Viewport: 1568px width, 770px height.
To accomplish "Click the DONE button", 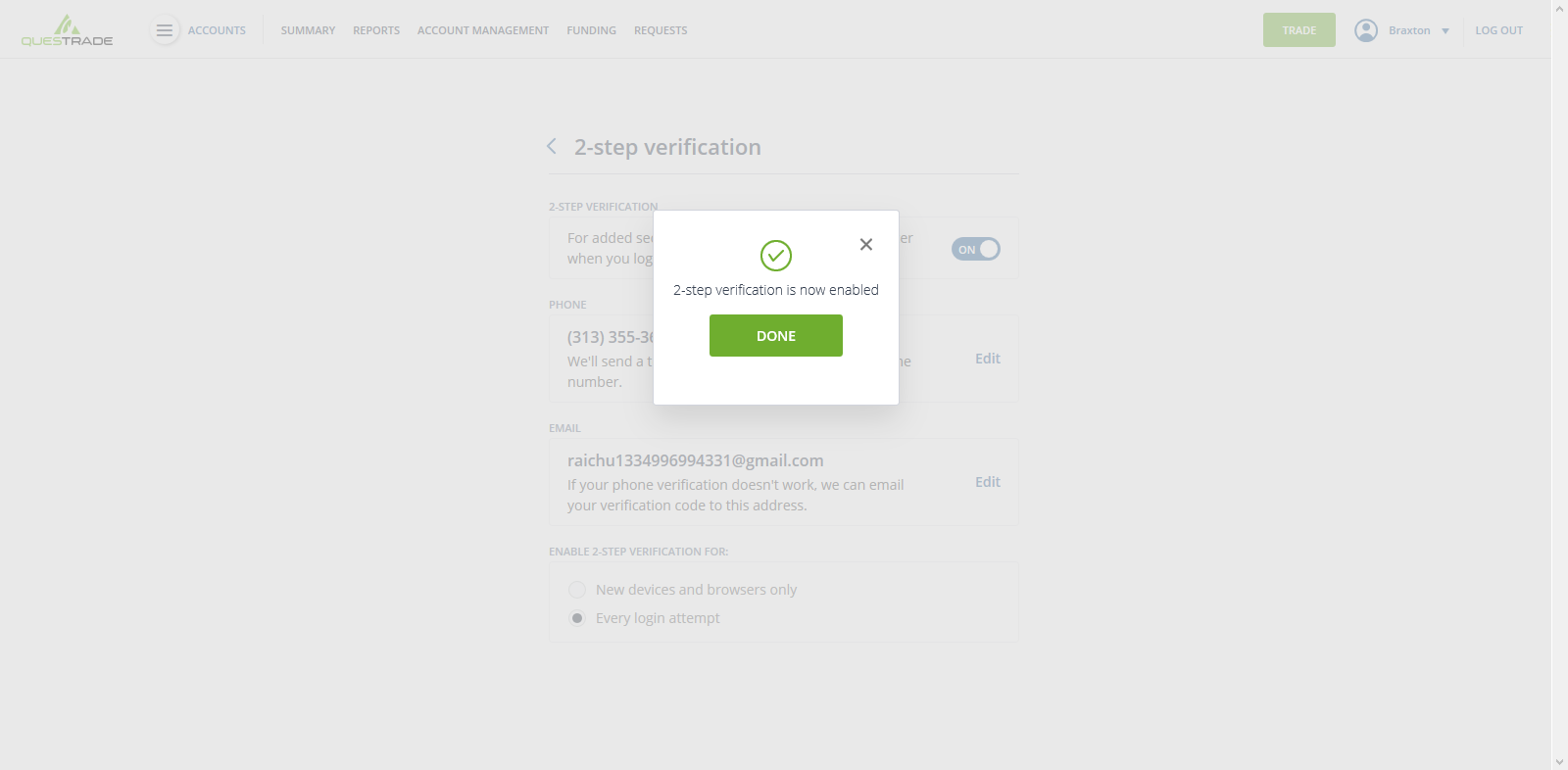I will [776, 336].
